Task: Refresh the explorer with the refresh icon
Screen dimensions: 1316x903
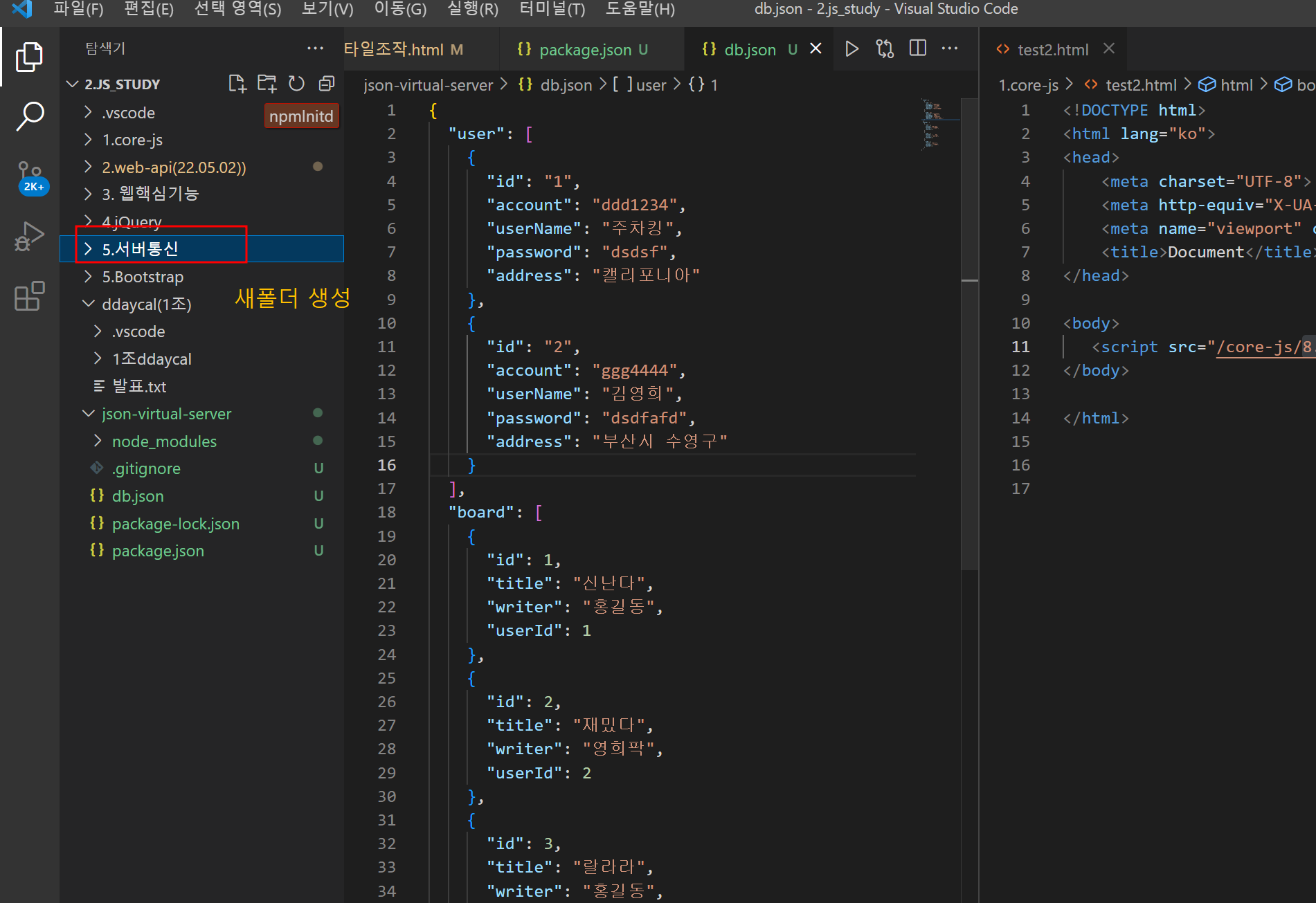Action: click(296, 84)
